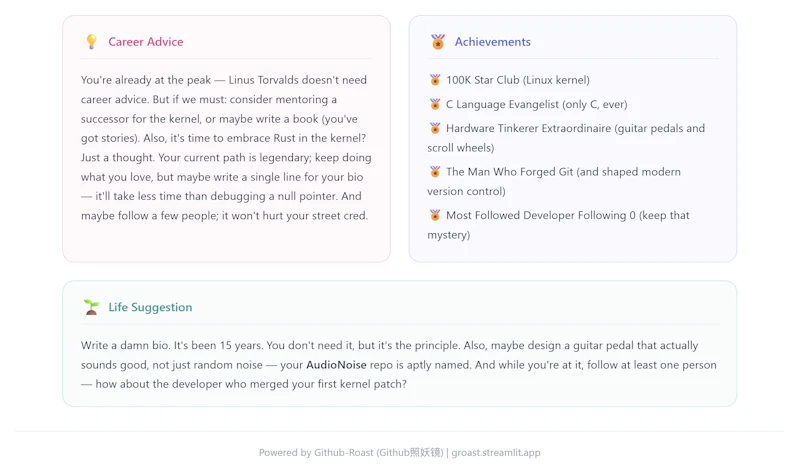The image size is (800, 474).
Task: Click 'Powered by Github-Roast' footer text
Action: click(x=316, y=453)
